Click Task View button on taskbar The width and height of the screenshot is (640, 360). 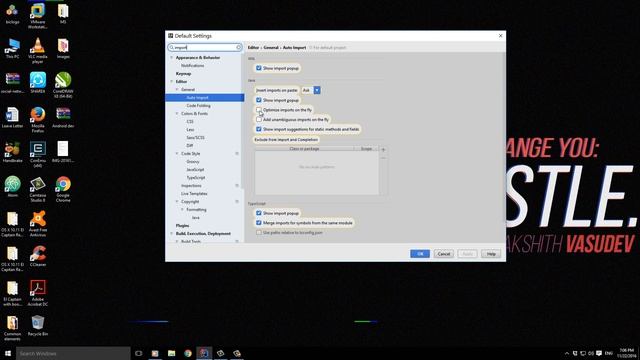pyautogui.click(x=138, y=353)
